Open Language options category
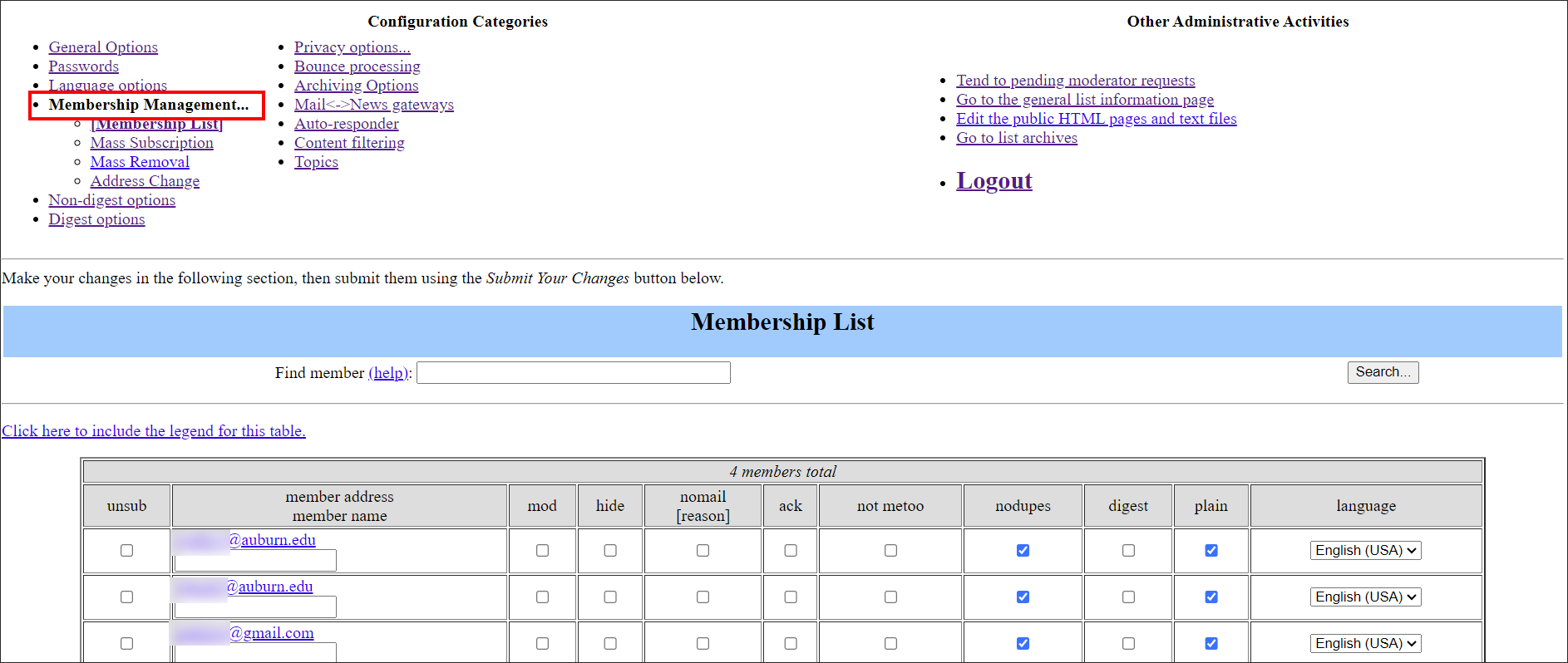 coord(107,85)
